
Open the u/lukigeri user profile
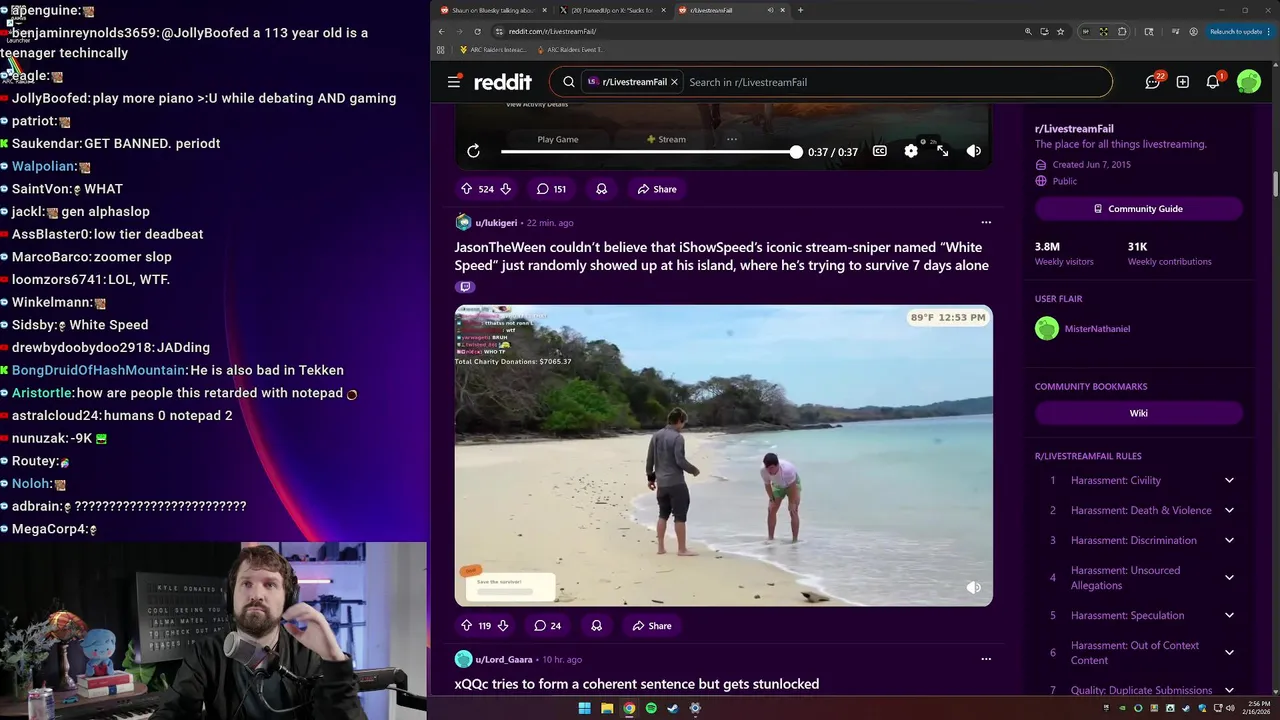click(496, 223)
